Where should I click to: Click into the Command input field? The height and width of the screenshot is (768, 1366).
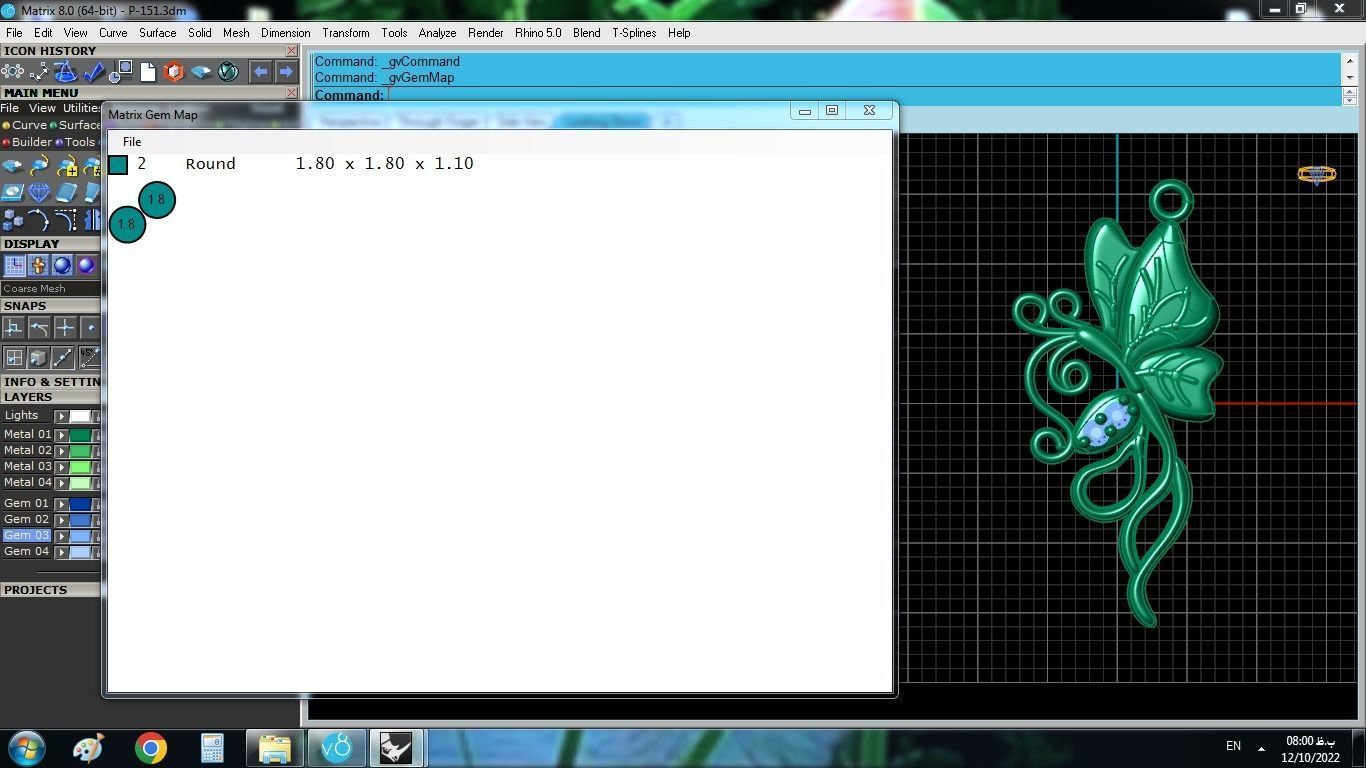coord(862,96)
